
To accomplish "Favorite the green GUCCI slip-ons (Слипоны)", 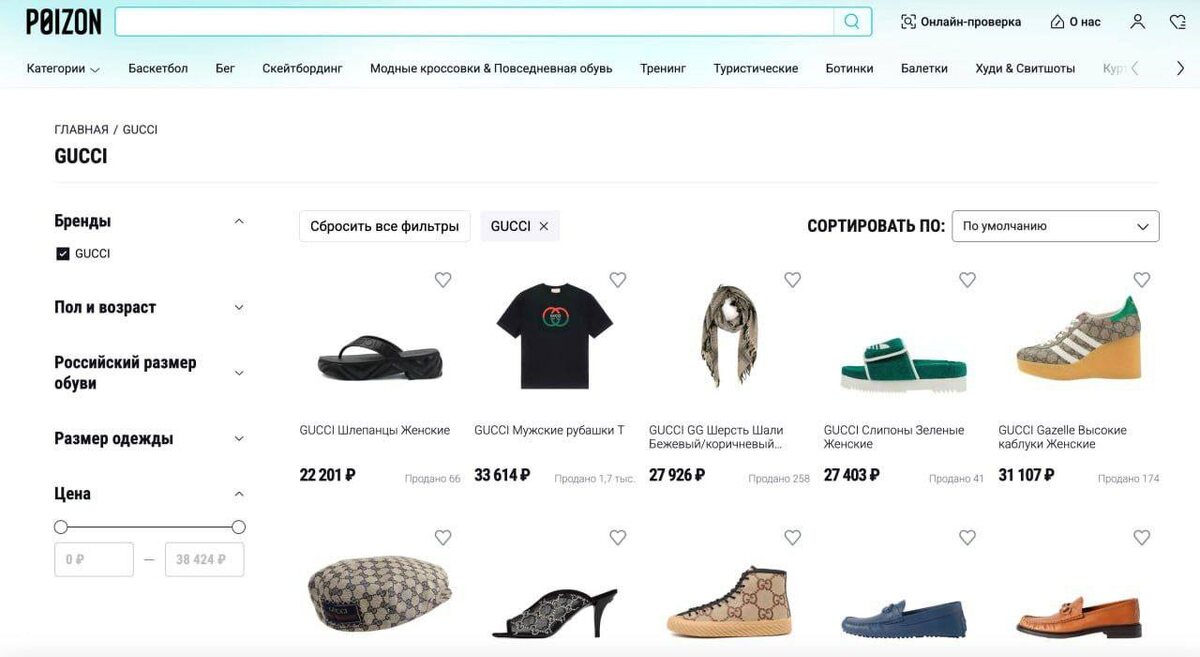I will pyautogui.click(x=967, y=280).
